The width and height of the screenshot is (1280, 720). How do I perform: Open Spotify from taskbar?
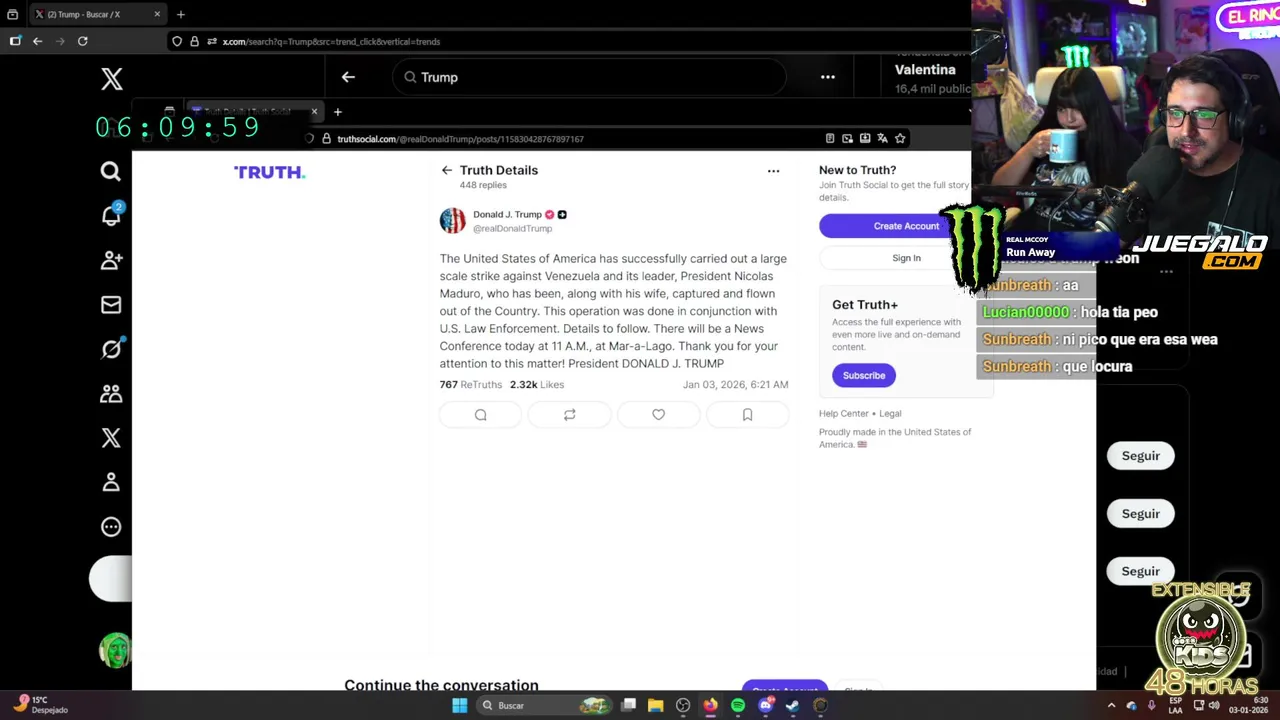(x=738, y=706)
